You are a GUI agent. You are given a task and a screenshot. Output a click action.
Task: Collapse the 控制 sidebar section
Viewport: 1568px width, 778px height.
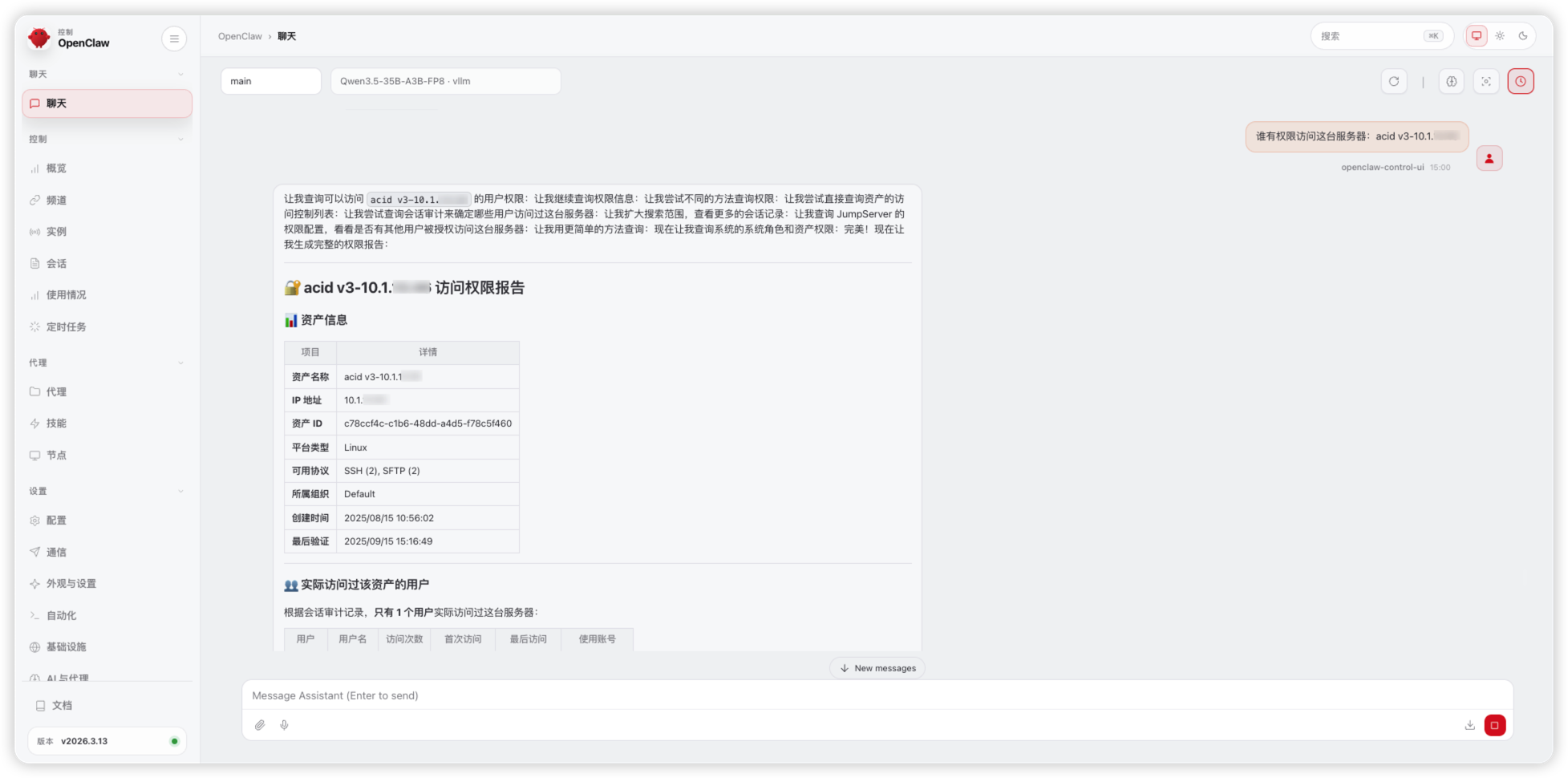[x=180, y=139]
